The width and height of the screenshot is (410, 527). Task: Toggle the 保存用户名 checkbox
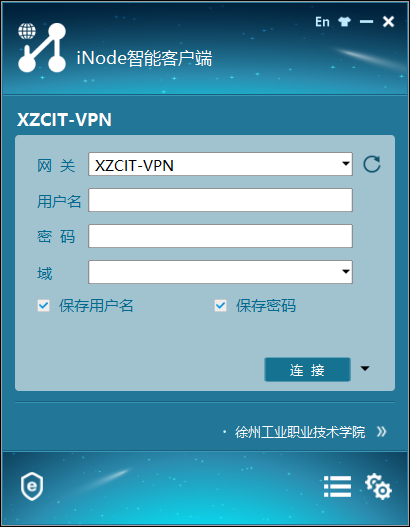43,306
